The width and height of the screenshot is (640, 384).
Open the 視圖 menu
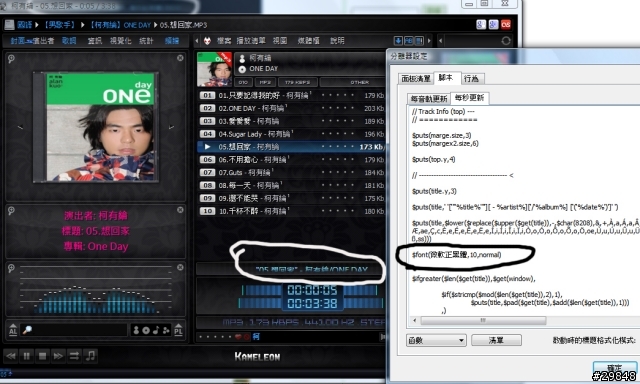pyautogui.click(x=280, y=41)
